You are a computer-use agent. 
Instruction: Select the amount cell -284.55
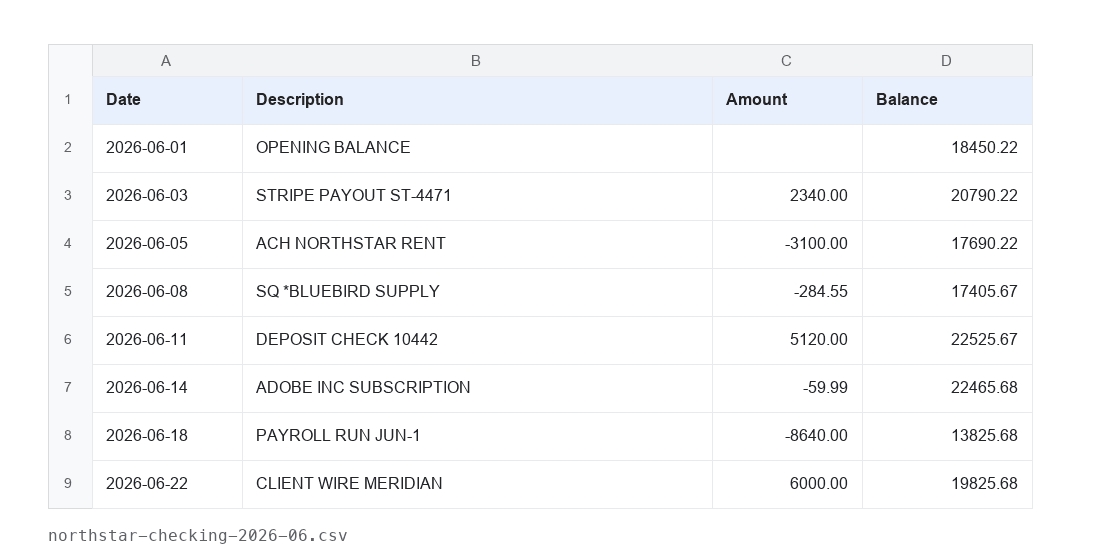[787, 292]
